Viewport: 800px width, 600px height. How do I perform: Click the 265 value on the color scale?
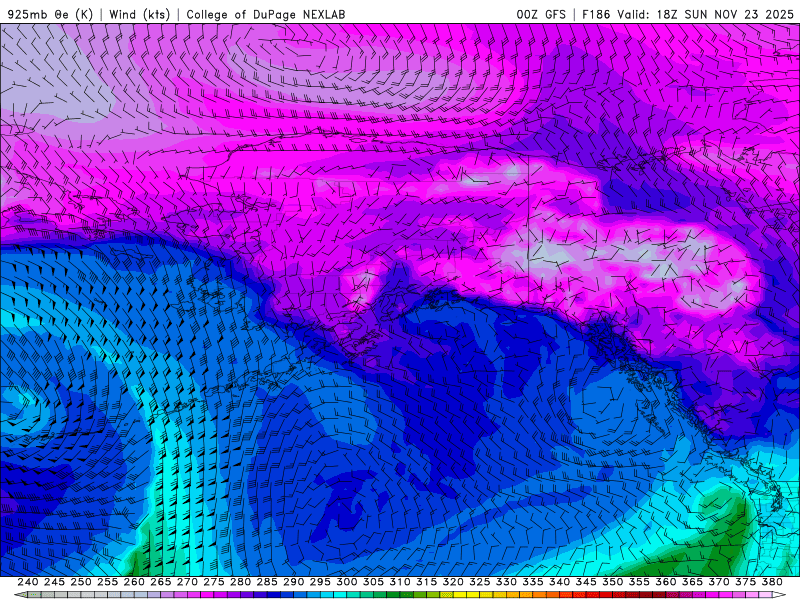[x=160, y=582]
